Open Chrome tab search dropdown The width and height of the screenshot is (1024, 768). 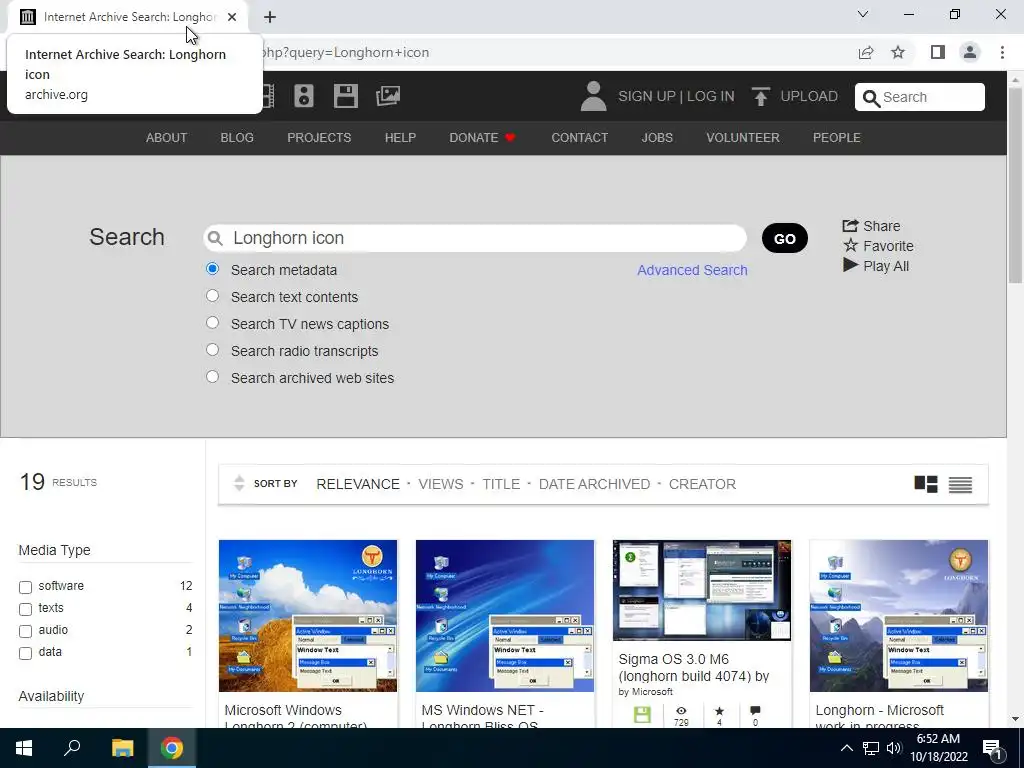pos(863,14)
